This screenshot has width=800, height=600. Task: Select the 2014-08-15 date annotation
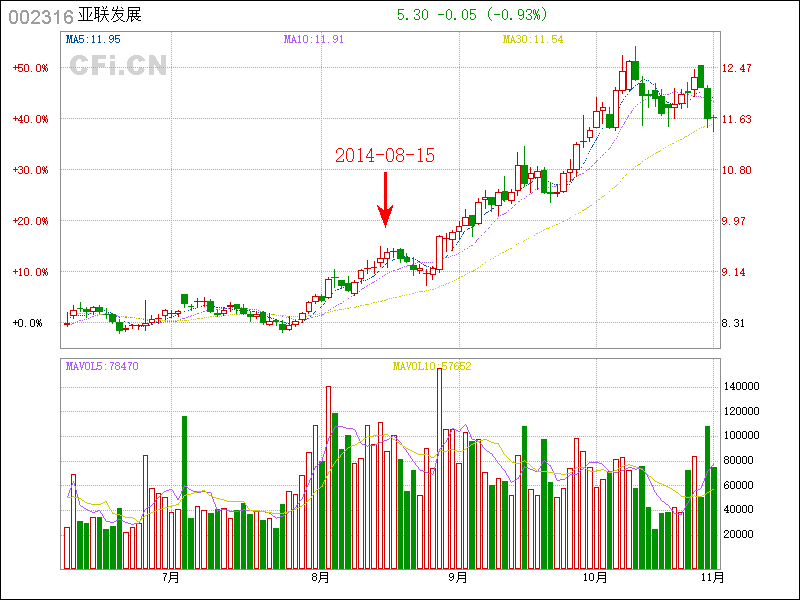coord(385,155)
